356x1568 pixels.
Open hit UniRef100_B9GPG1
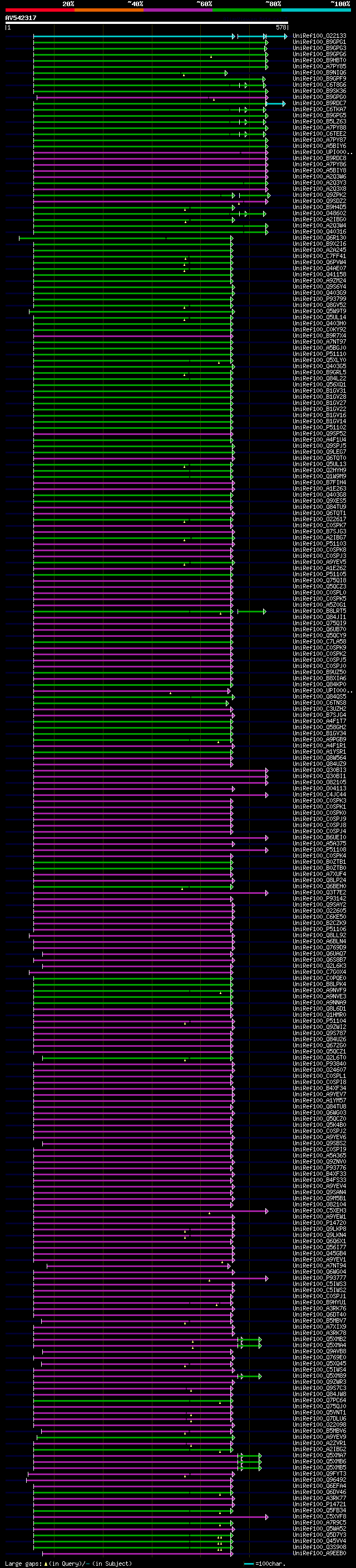[x=319, y=42]
